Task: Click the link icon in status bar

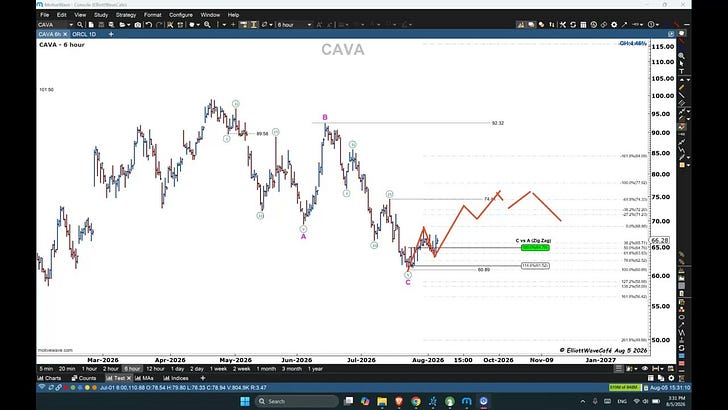Action: tap(58, 387)
